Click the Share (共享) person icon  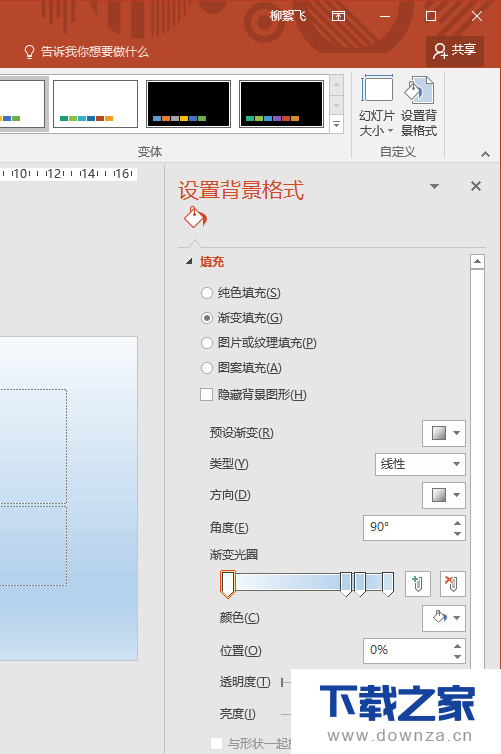click(440, 51)
